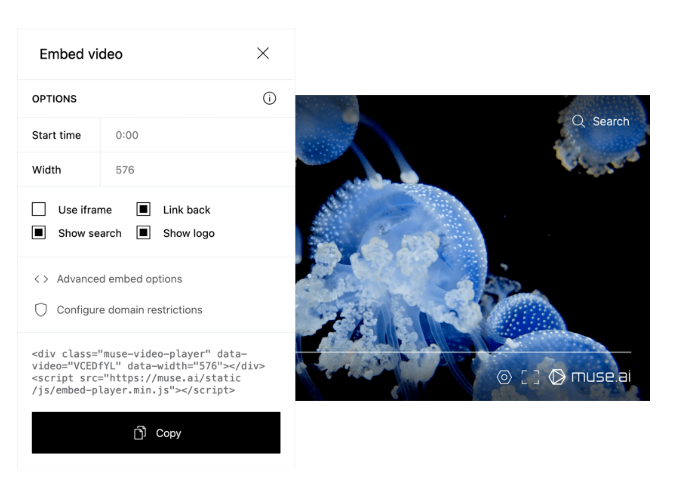The width and height of the screenshot is (686, 486).
Task: Enter fullscreen in the video player
Action: (x=530, y=377)
